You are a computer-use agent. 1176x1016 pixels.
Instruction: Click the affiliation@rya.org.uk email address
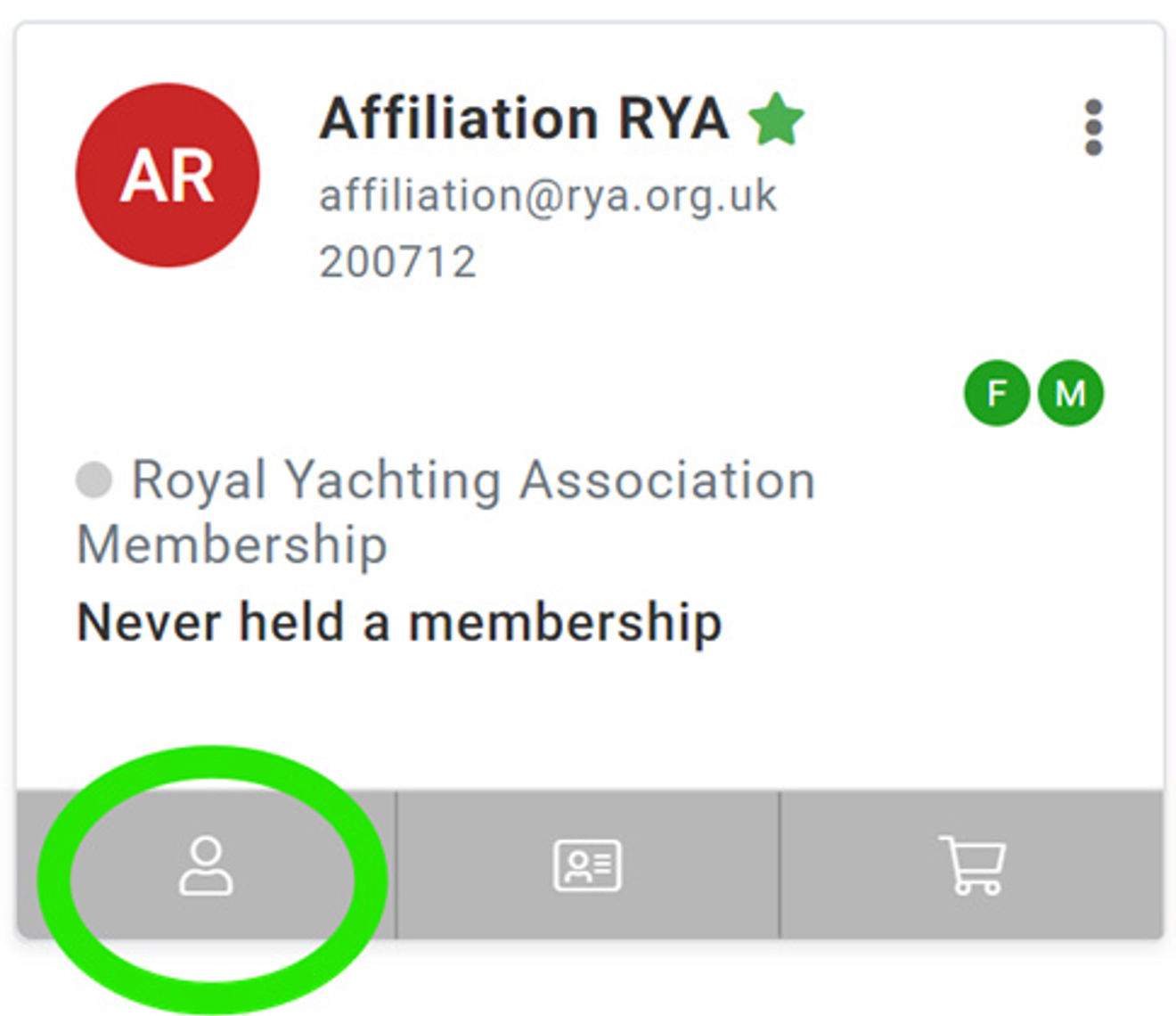pyautogui.click(x=547, y=195)
